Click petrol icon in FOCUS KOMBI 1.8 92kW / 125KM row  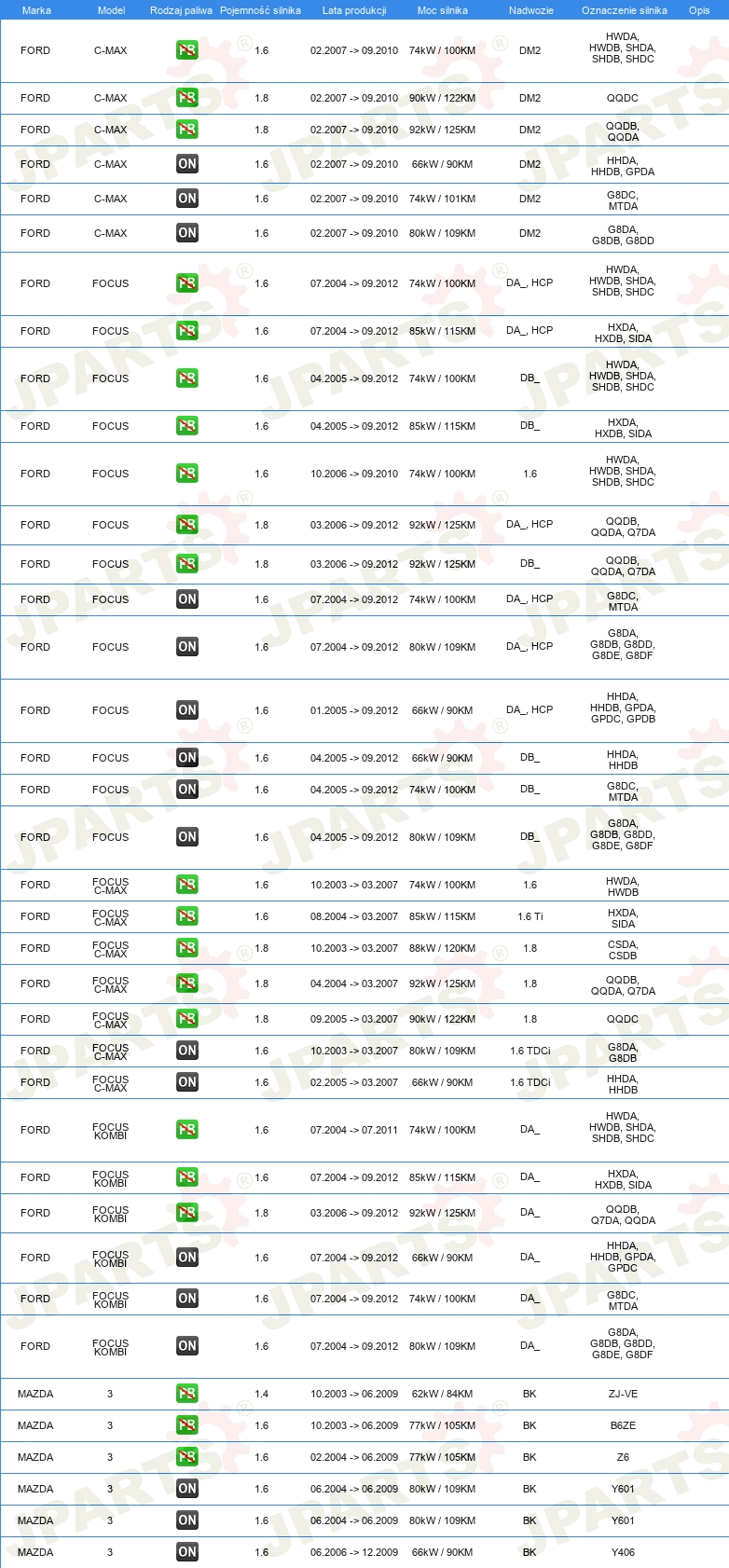(x=187, y=1213)
